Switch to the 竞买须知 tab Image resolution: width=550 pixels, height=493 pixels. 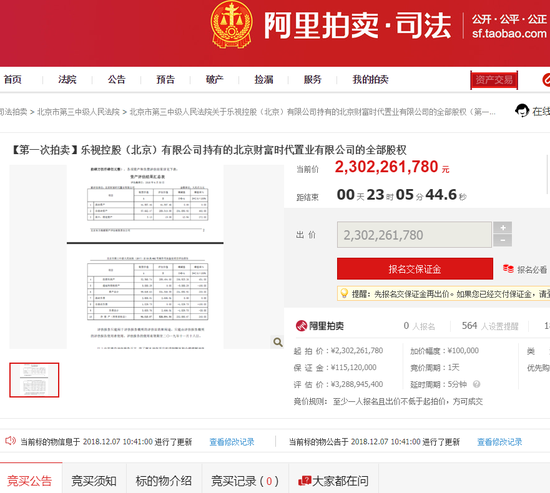94,481
